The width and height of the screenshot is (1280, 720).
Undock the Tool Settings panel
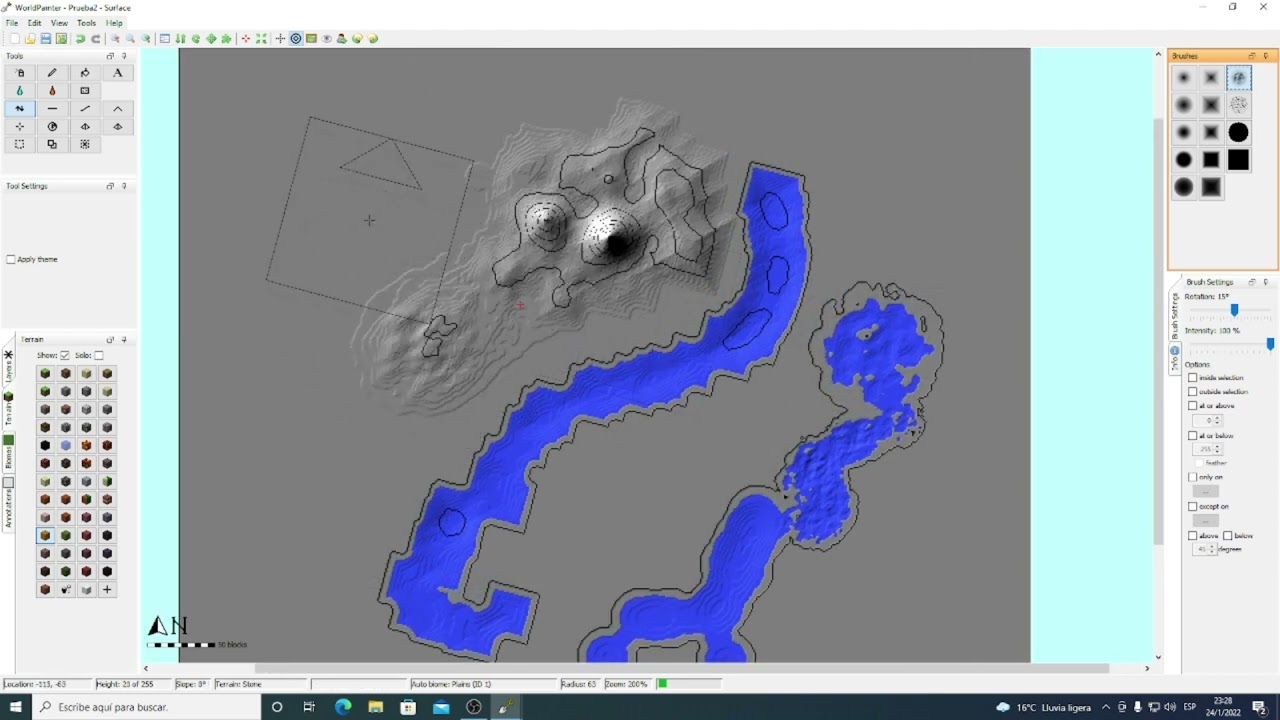tap(110, 186)
